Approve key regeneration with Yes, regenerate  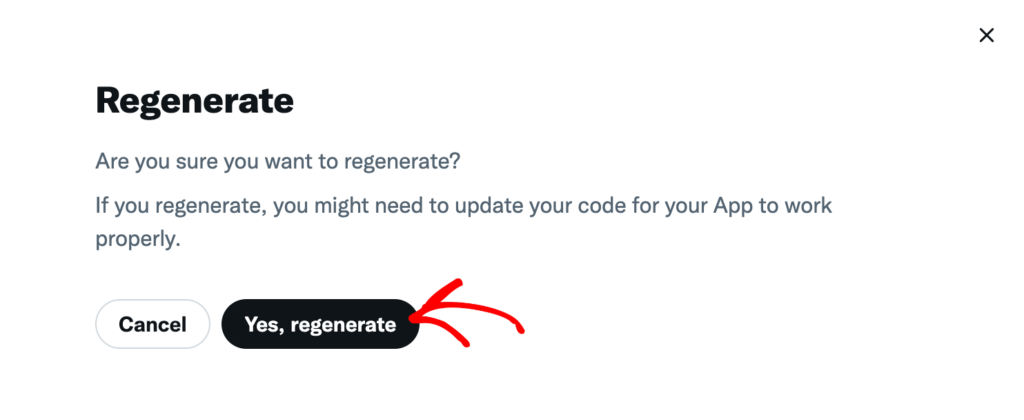pyautogui.click(x=320, y=324)
